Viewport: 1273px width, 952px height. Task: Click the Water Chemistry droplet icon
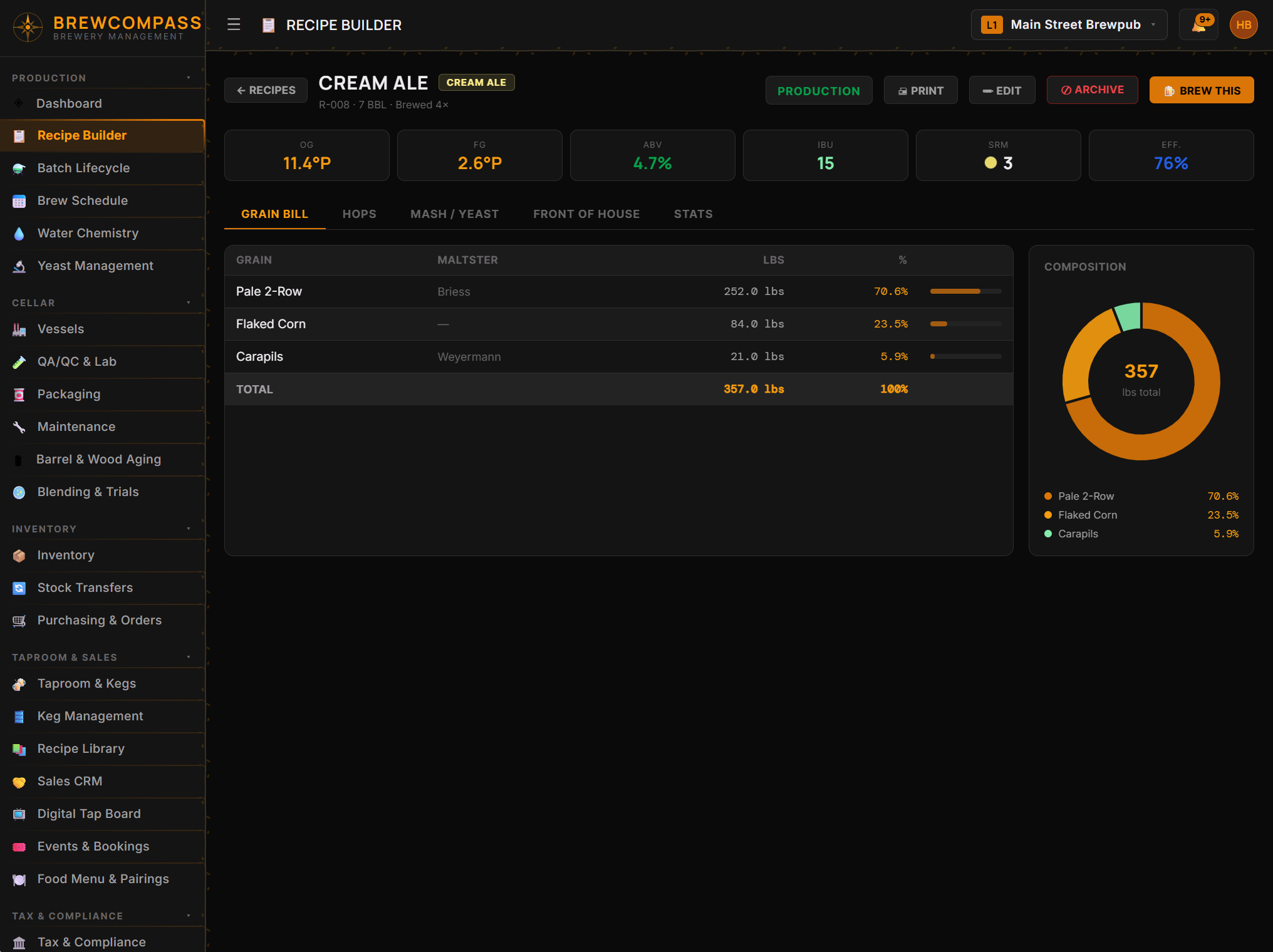click(x=19, y=234)
